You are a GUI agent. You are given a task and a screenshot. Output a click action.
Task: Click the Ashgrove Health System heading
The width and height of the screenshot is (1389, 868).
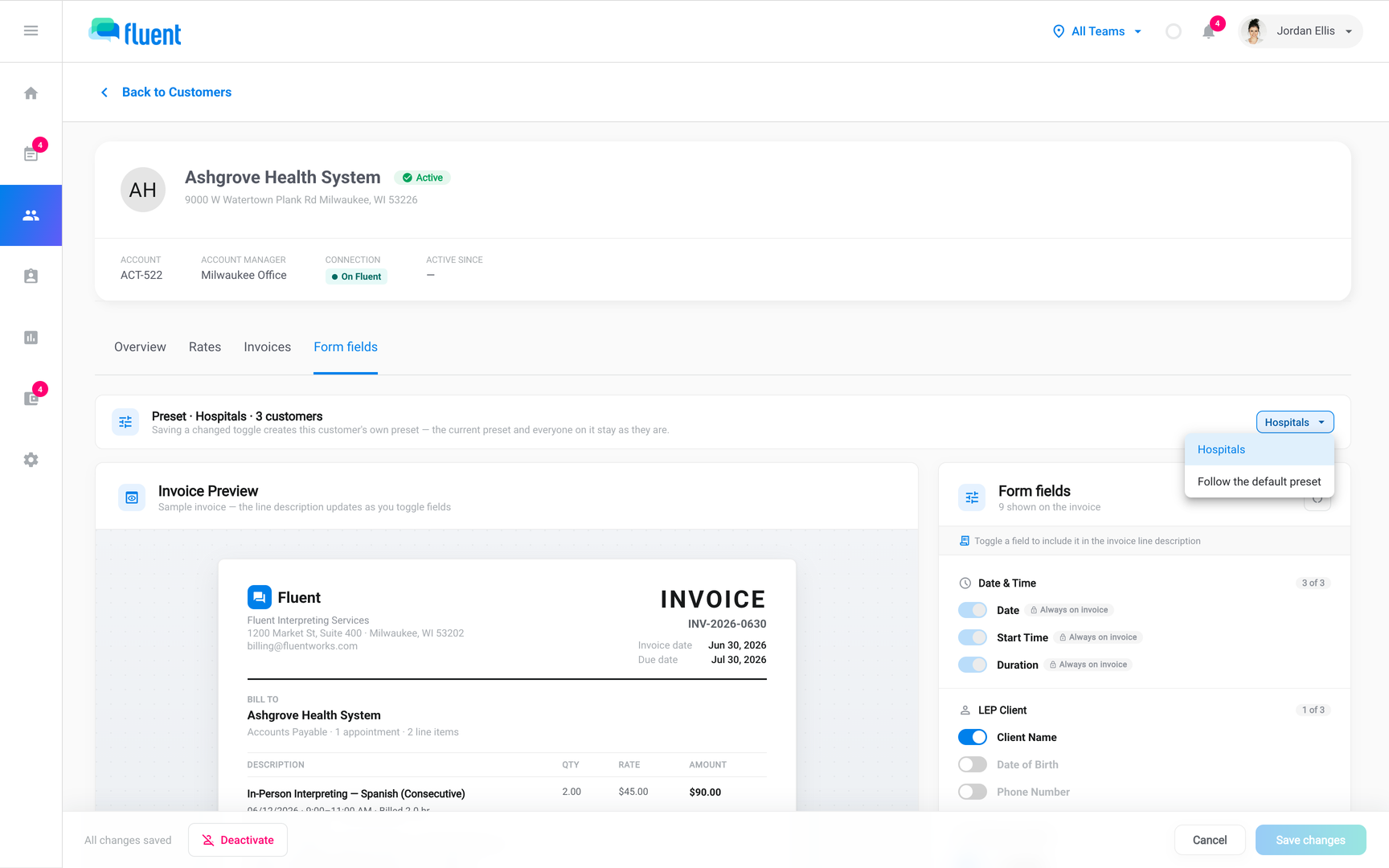[x=283, y=178]
